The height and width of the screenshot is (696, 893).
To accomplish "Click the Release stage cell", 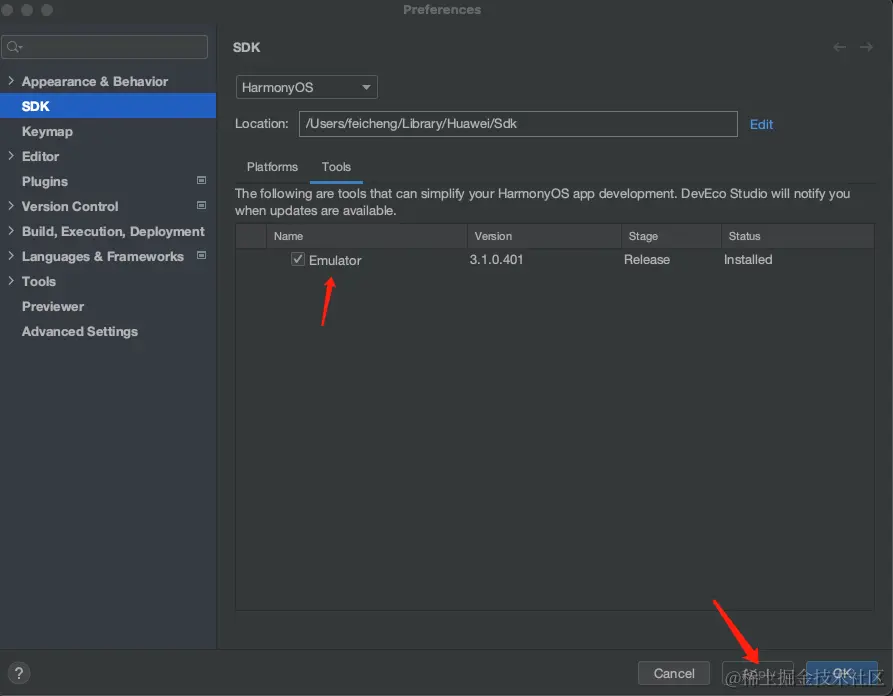I will [x=646, y=260].
